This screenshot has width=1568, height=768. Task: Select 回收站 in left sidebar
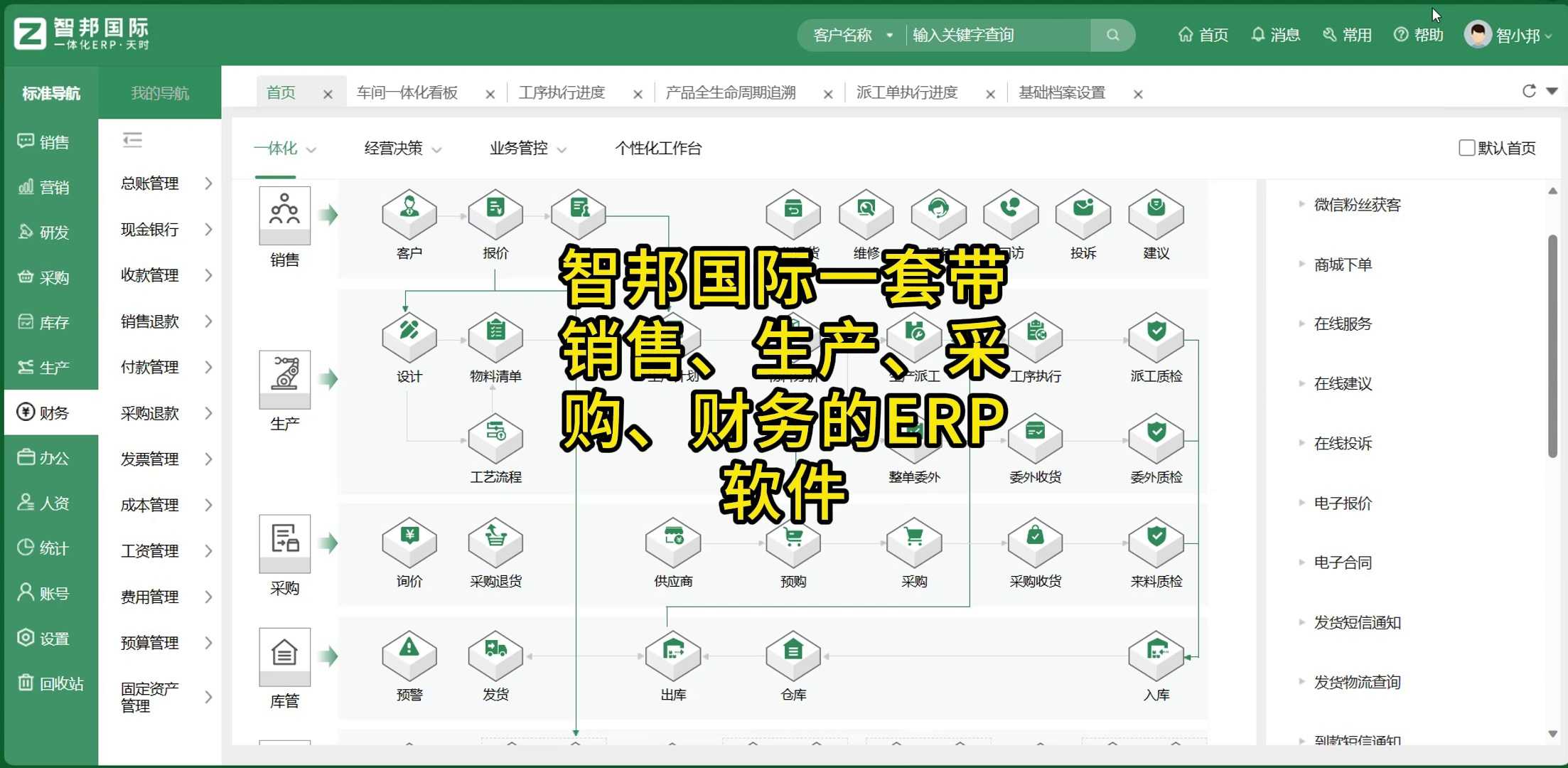[x=51, y=683]
